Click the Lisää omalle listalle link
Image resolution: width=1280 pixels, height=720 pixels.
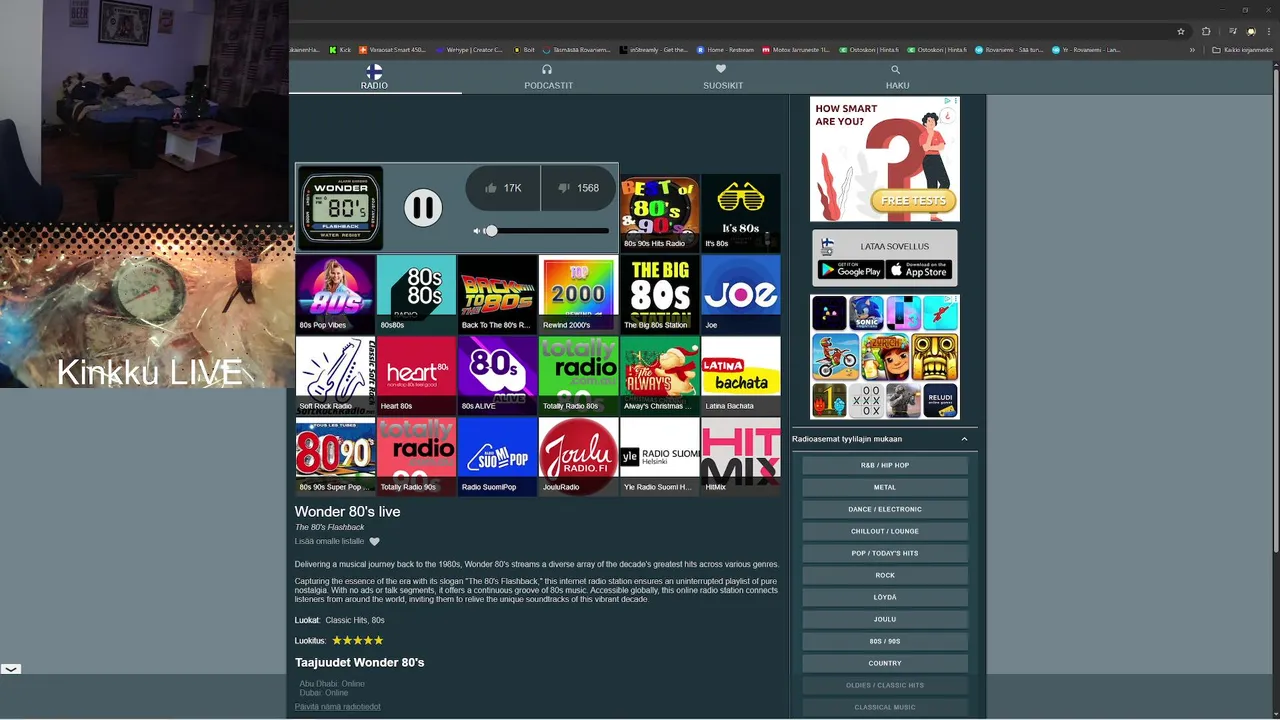coord(329,542)
